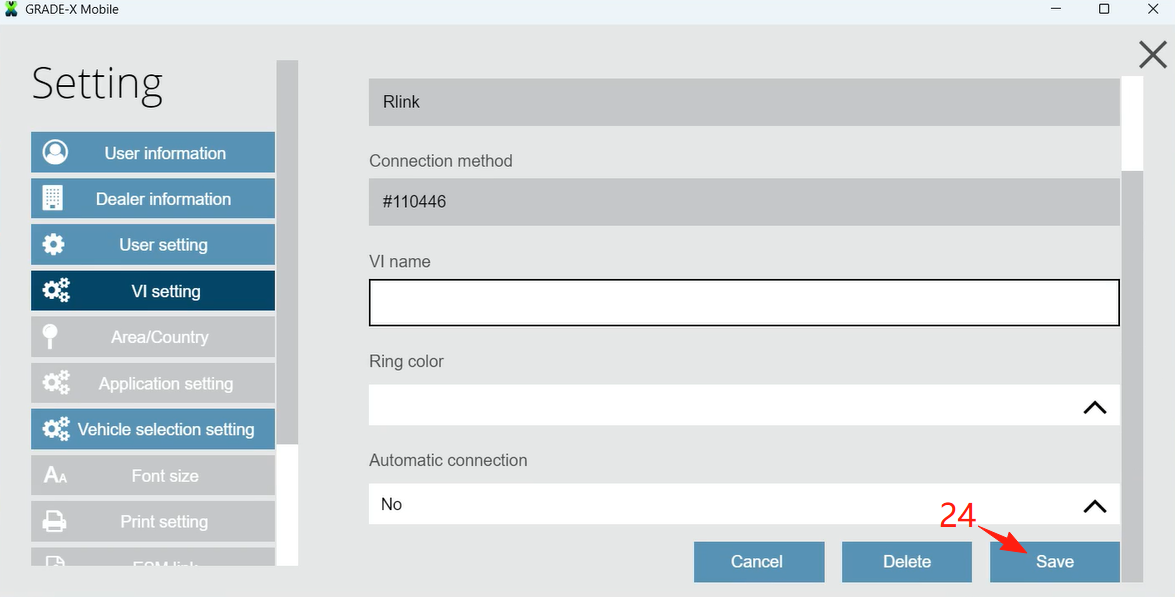Viewport: 1175px width, 597px height.
Task: Click the Connection method #110446 field
Action: pyautogui.click(x=743, y=202)
